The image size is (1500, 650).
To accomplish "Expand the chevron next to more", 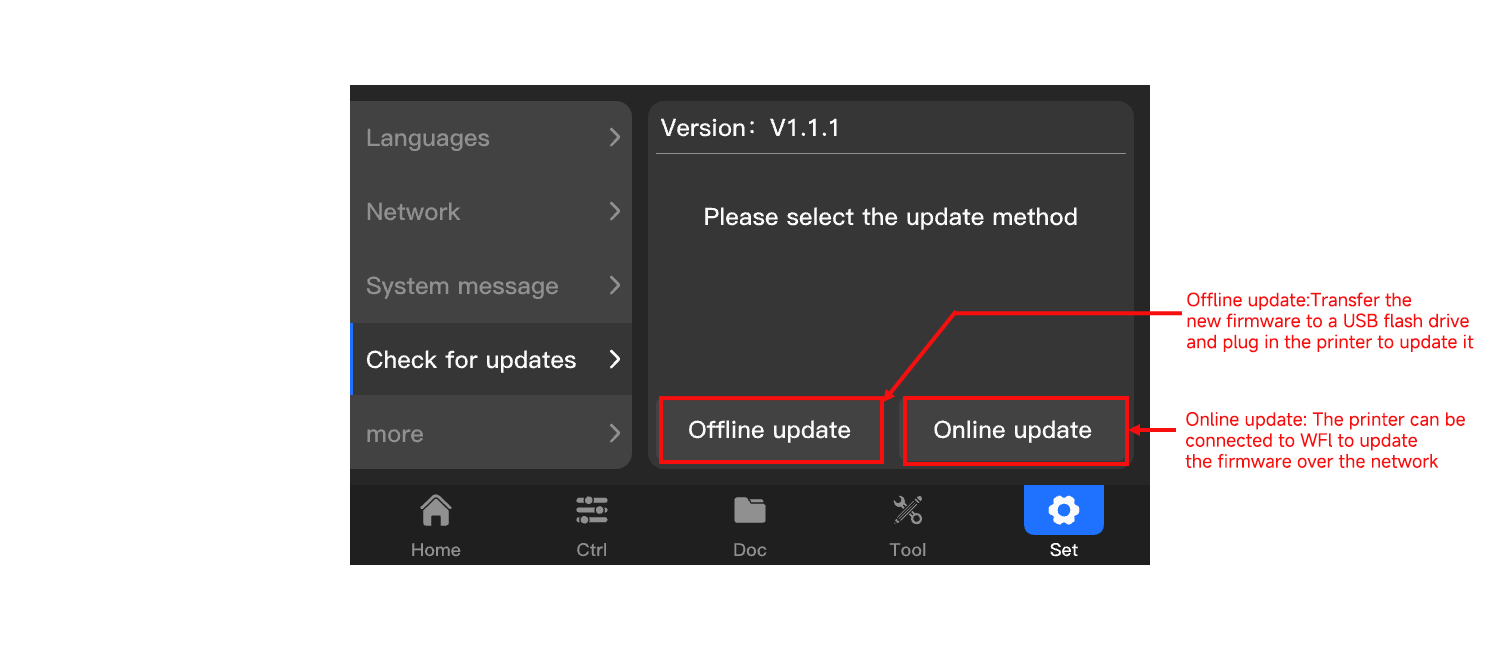I will pyautogui.click(x=614, y=433).
